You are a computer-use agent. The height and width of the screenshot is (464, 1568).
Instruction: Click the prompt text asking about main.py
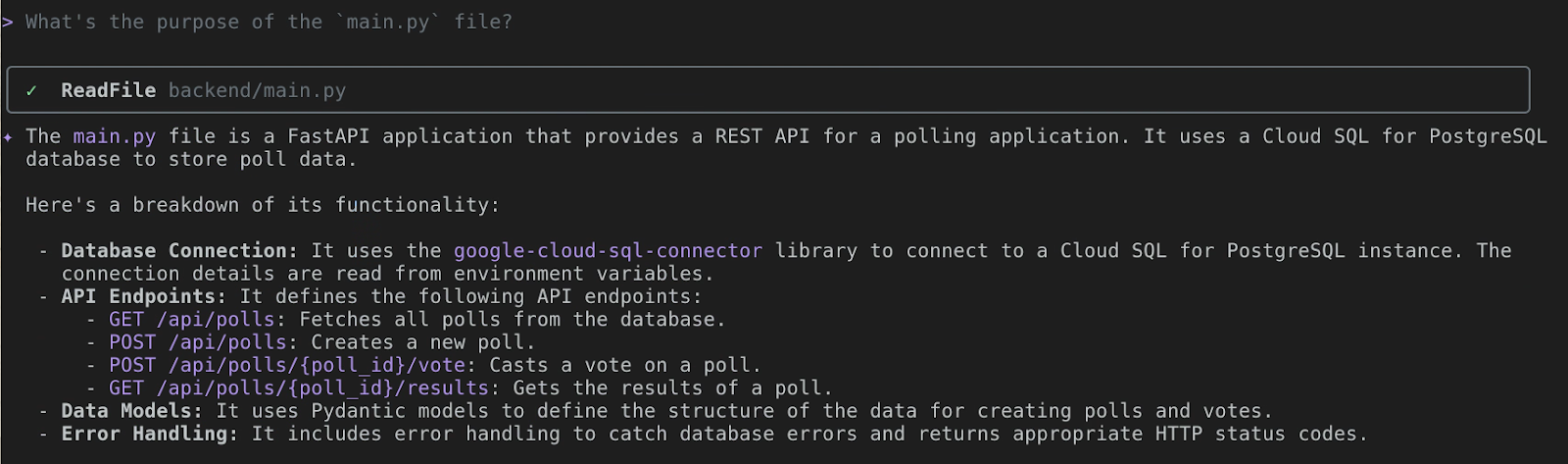269,22
